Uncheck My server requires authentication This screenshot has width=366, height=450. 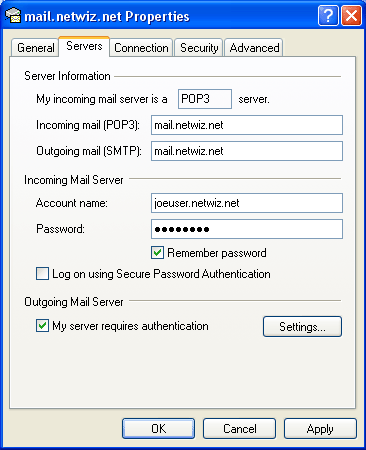click(42, 326)
